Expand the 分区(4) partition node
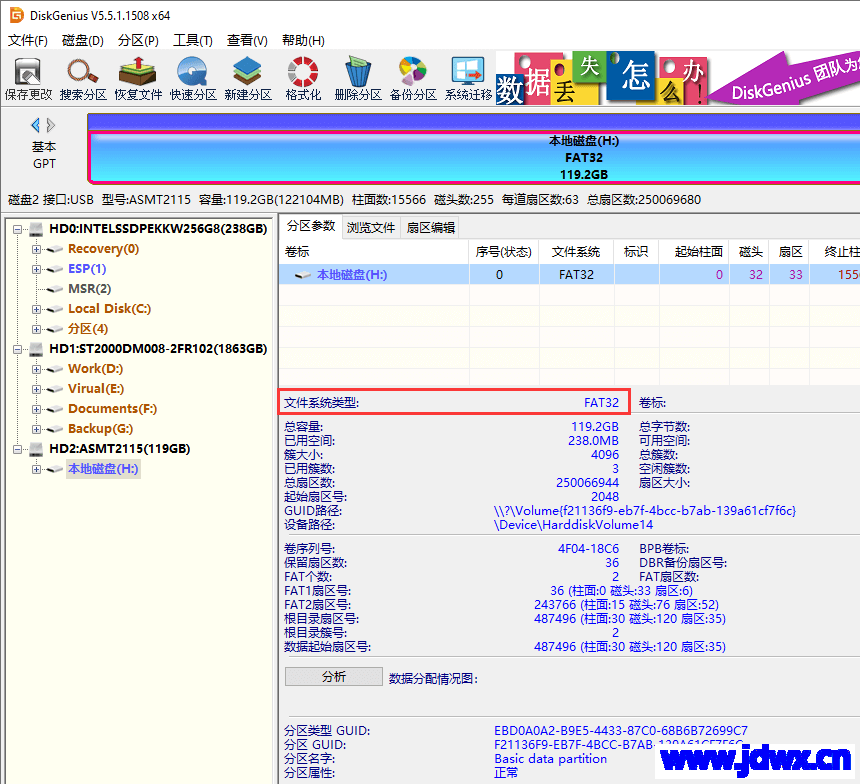 pos(36,329)
